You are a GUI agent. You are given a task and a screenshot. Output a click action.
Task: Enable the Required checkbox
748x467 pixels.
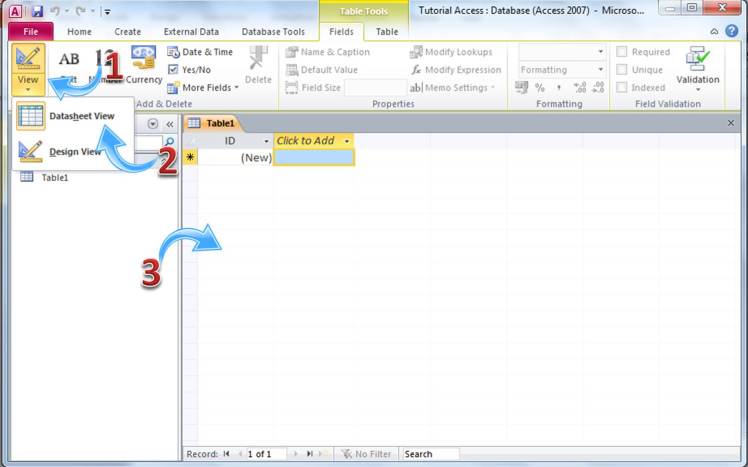[622, 52]
